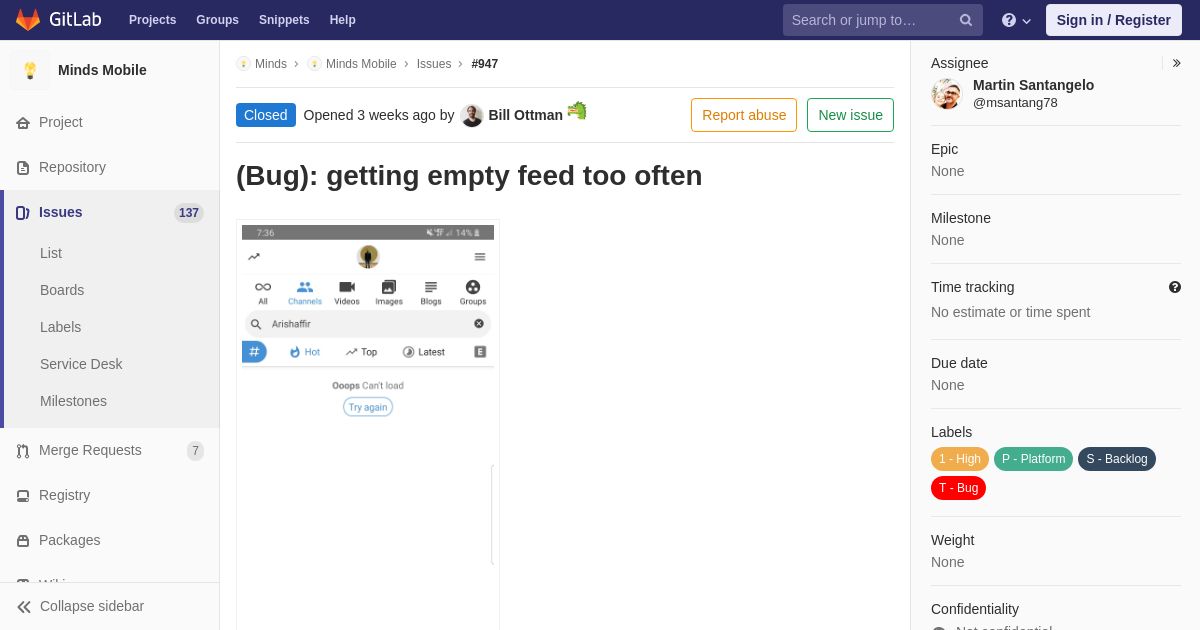
Task: Click the Report abuse button
Action: click(x=744, y=115)
